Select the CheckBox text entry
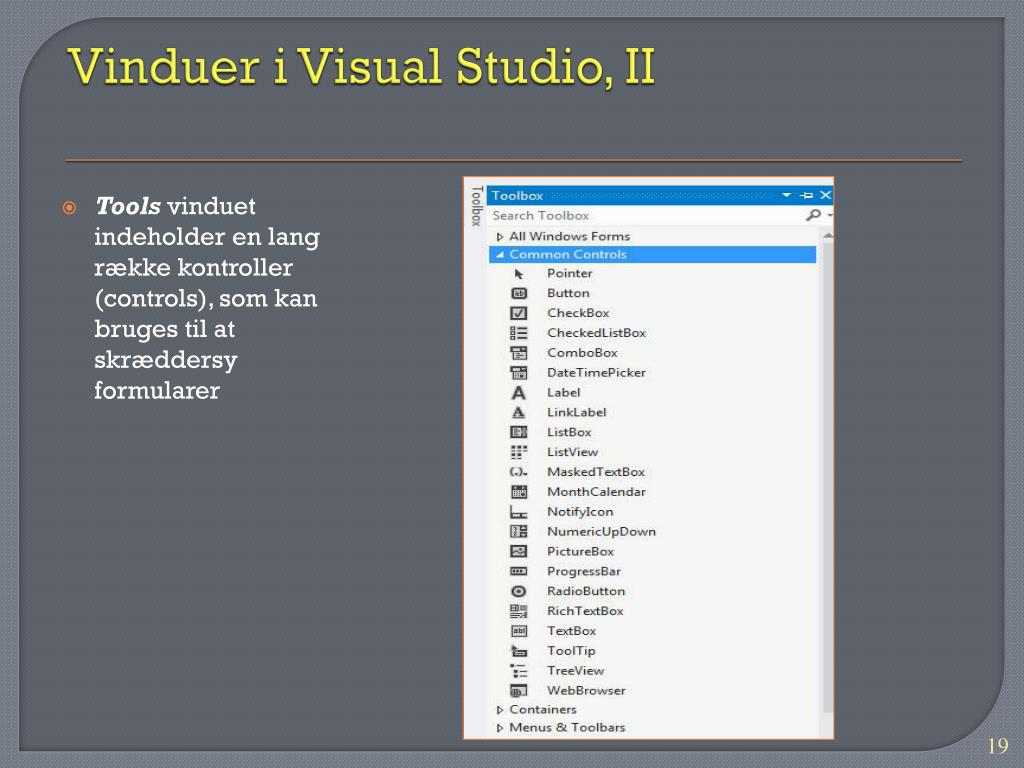This screenshot has height=768, width=1024. 578,313
